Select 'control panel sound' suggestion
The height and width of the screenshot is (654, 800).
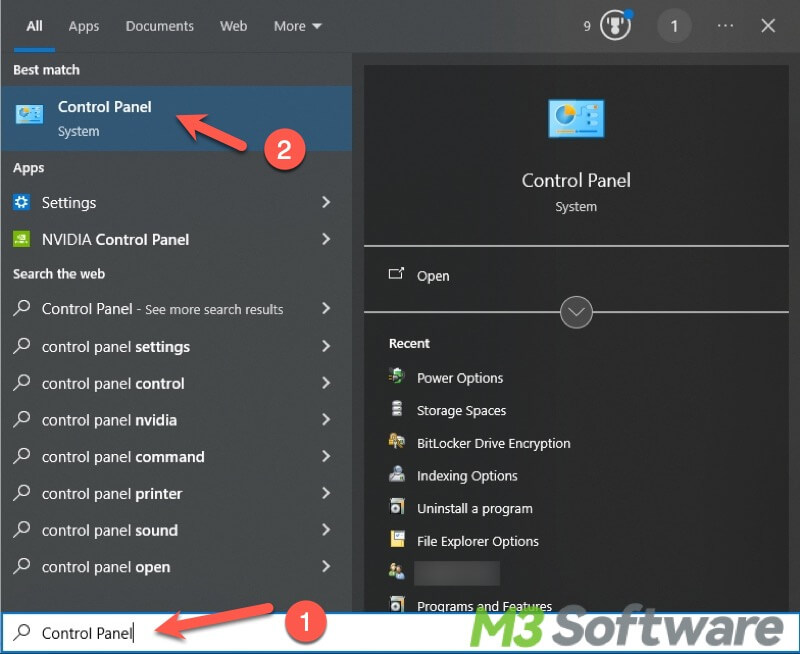176,530
